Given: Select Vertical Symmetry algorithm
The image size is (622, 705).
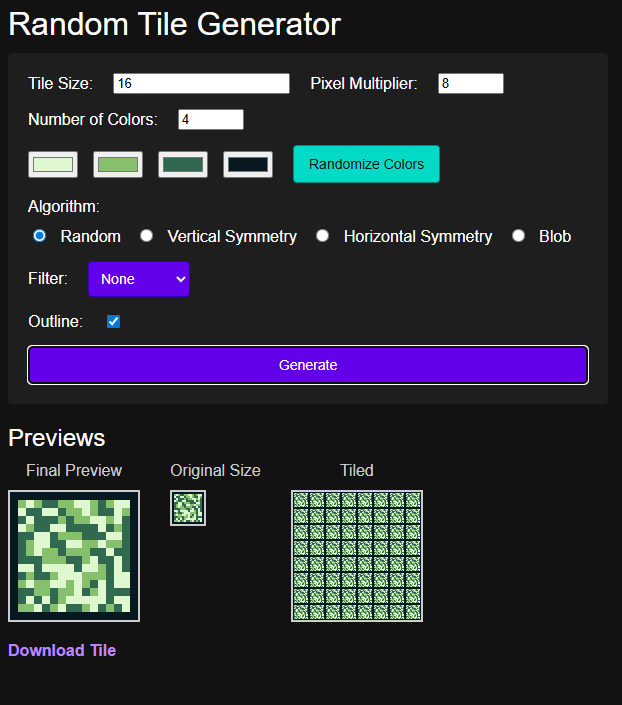Looking at the screenshot, I should tap(146, 236).
